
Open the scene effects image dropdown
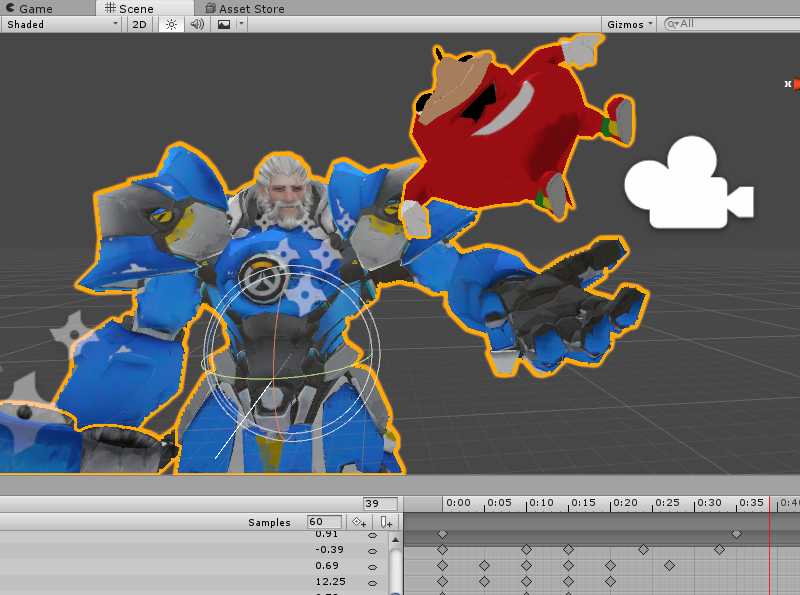click(x=229, y=24)
